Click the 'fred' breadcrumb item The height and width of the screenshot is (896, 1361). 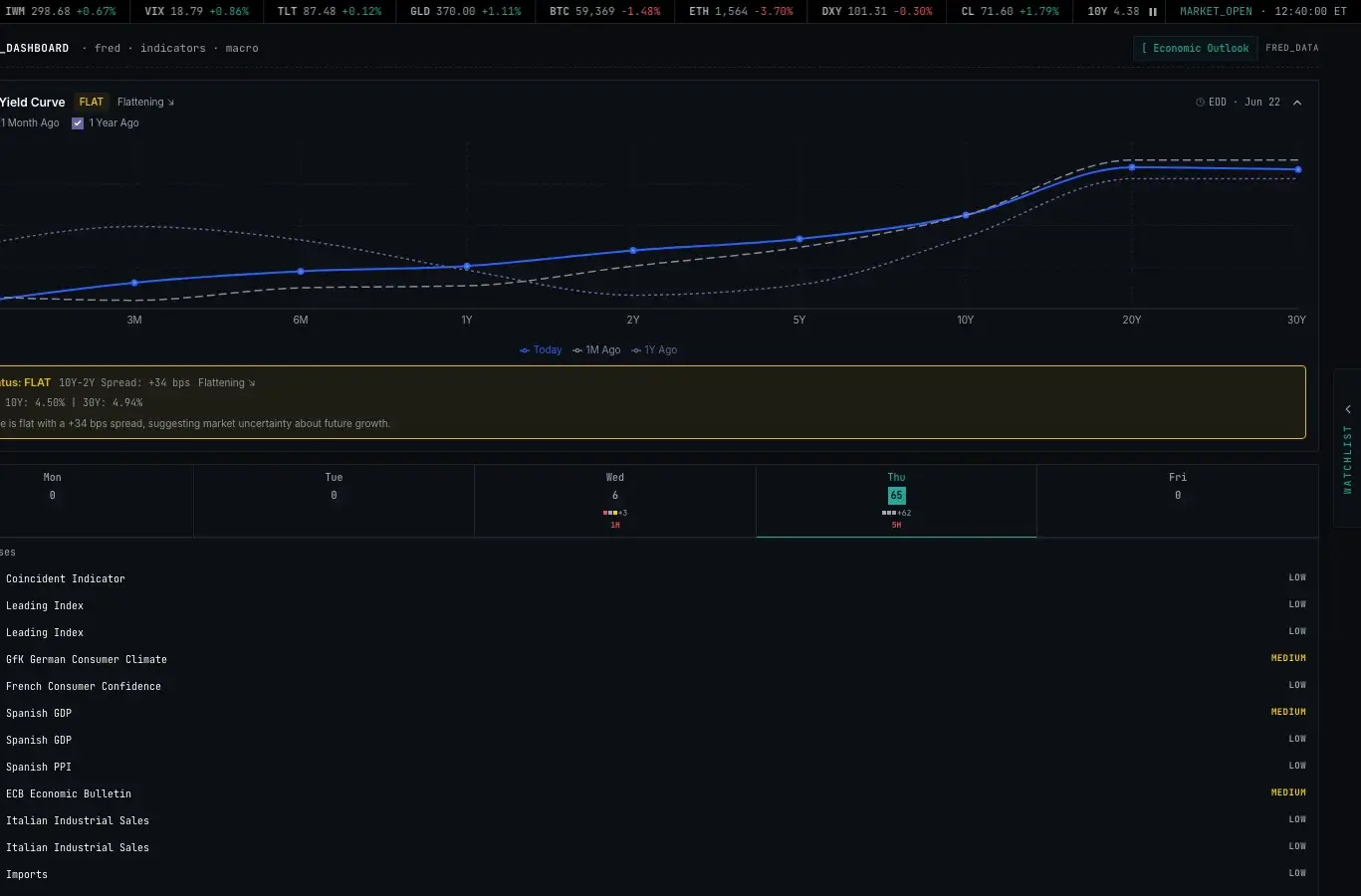(x=108, y=48)
